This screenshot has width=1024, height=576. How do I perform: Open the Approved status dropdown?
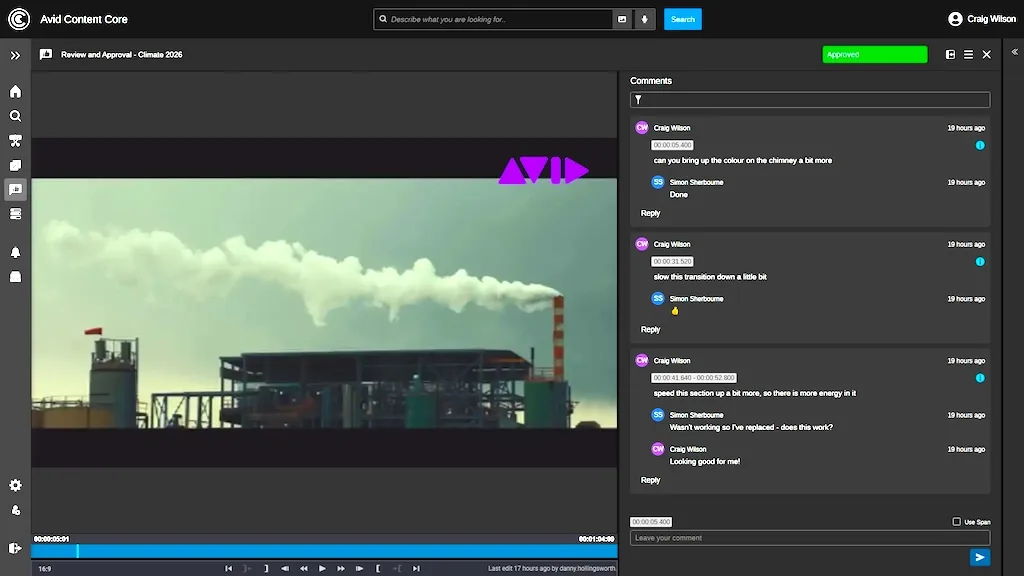click(874, 55)
